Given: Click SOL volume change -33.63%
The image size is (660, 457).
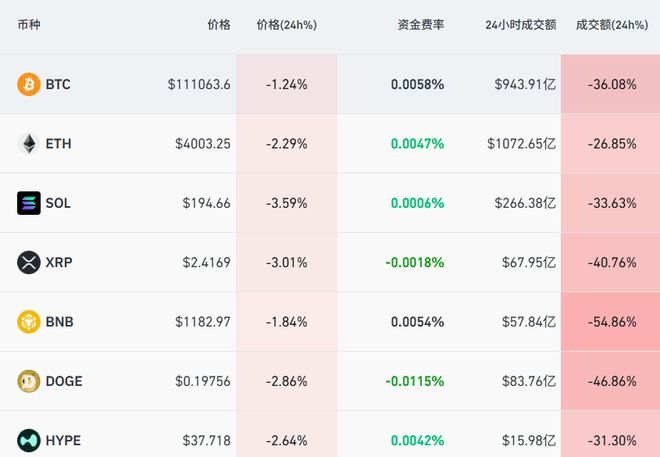Looking at the screenshot, I should click(x=612, y=203).
